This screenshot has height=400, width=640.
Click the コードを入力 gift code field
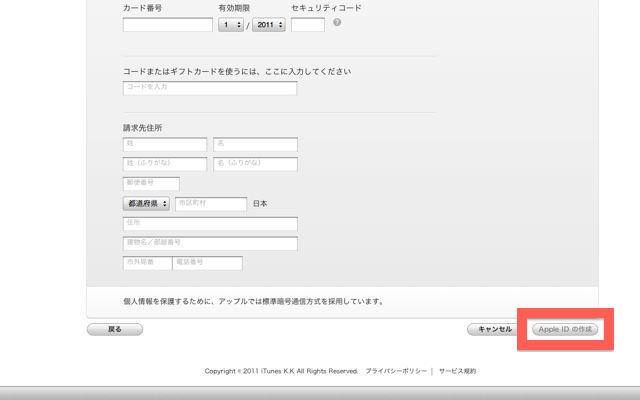210,88
